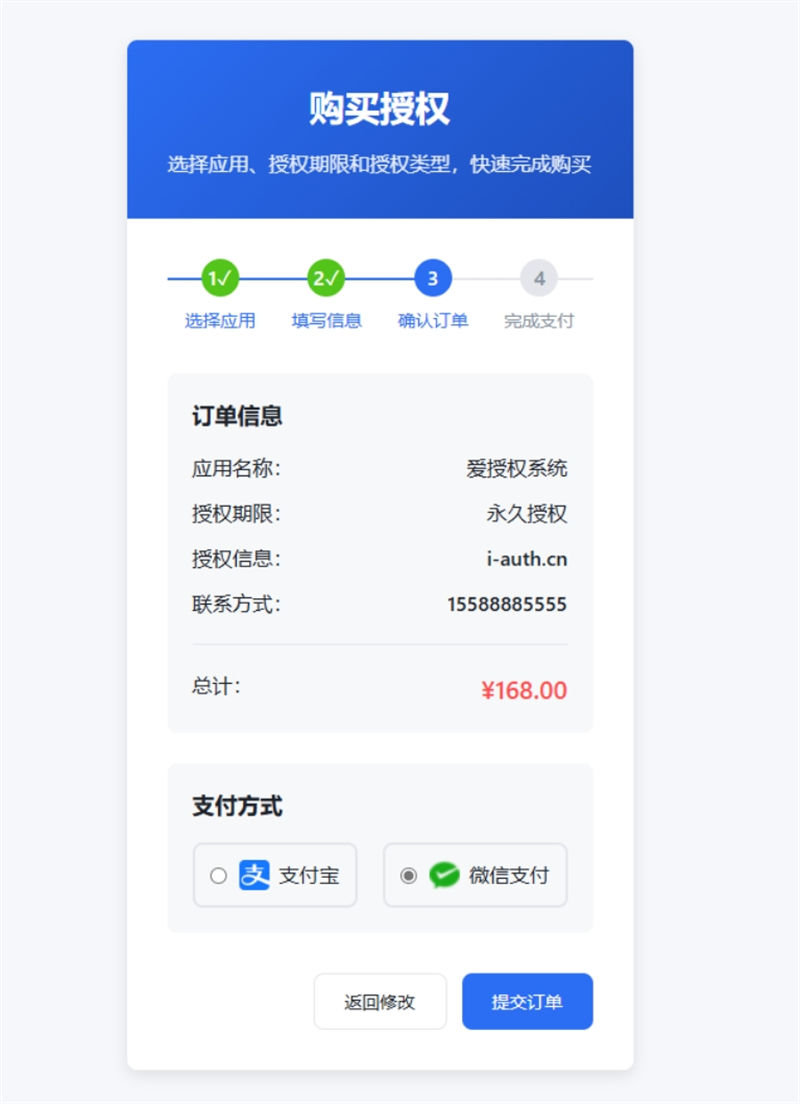Click the 15588885555 contact number
Image resolution: width=800 pixels, height=1104 pixels.
pos(507,604)
